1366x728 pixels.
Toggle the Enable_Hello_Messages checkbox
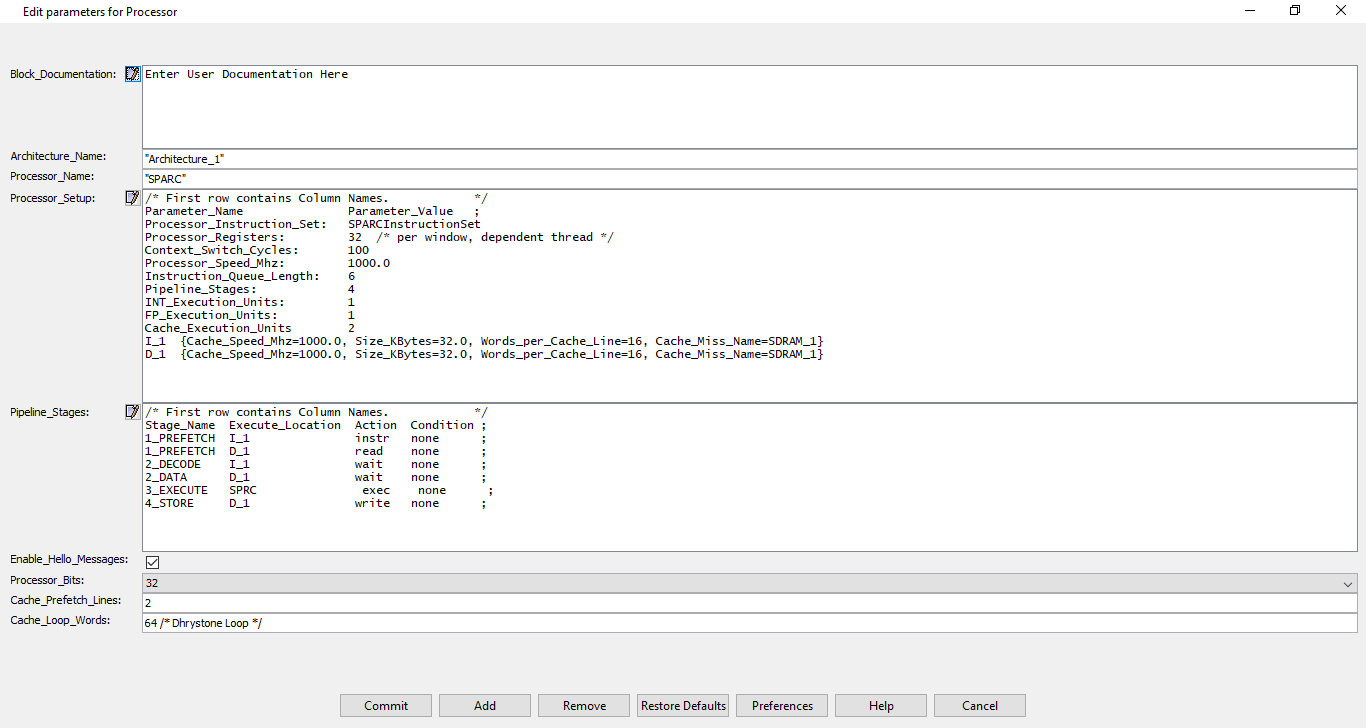coord(153,562)
